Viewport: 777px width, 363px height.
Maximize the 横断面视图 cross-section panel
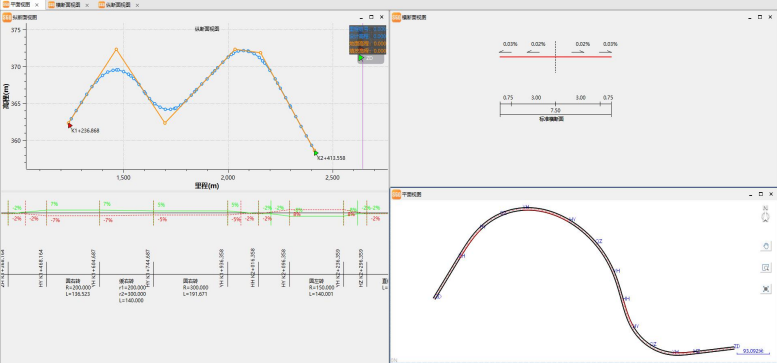(760, 17)
